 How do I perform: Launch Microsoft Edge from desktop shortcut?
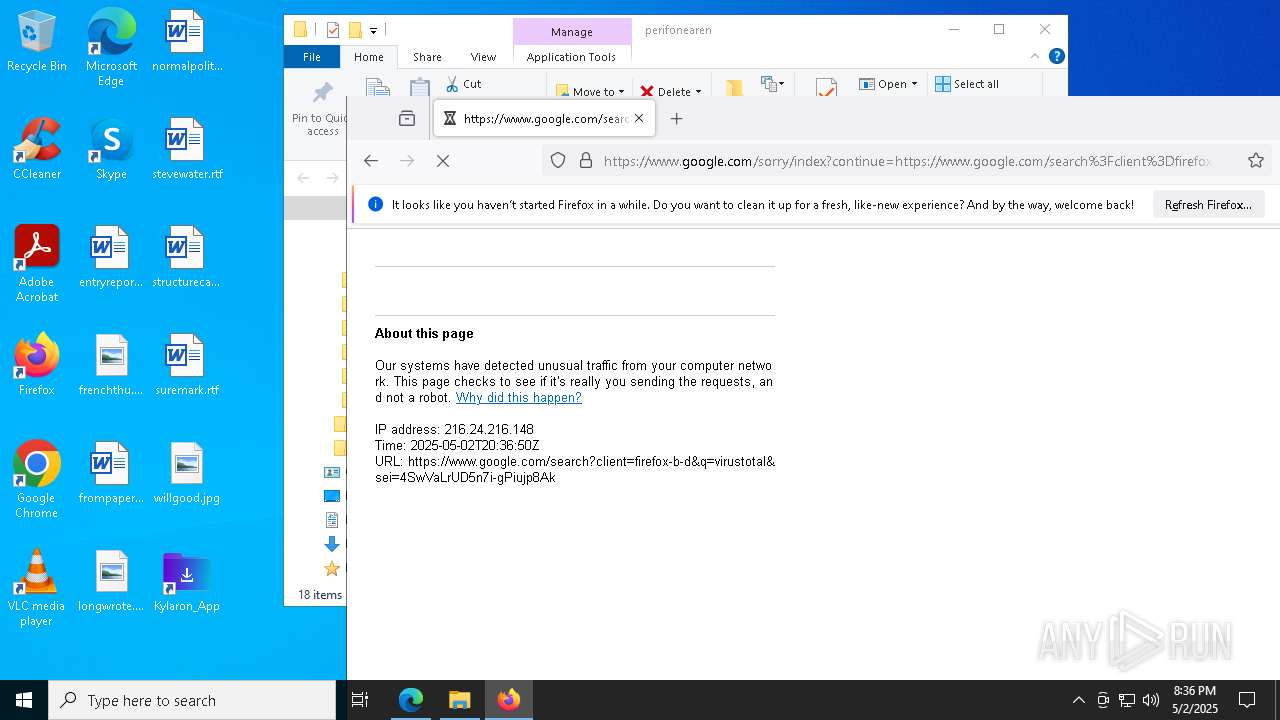coord(111,48)
